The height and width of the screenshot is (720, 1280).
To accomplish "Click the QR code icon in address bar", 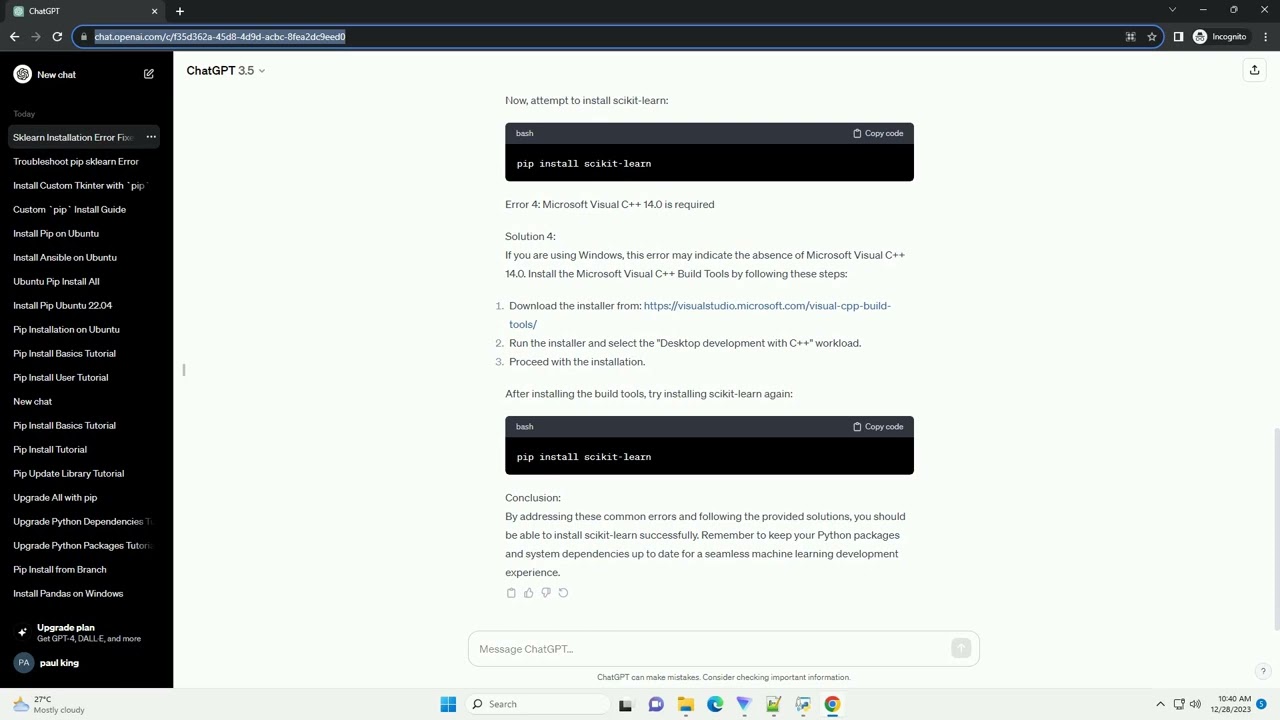I will click(1130, 37).
